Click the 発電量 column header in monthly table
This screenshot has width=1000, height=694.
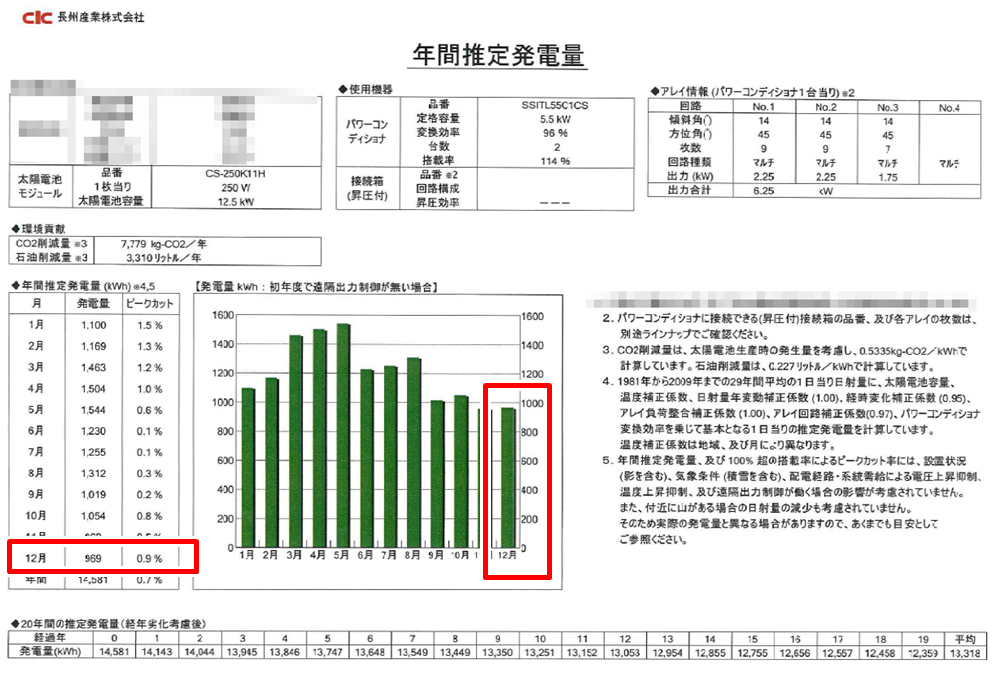pyautogui.click(x=93, y=304)
